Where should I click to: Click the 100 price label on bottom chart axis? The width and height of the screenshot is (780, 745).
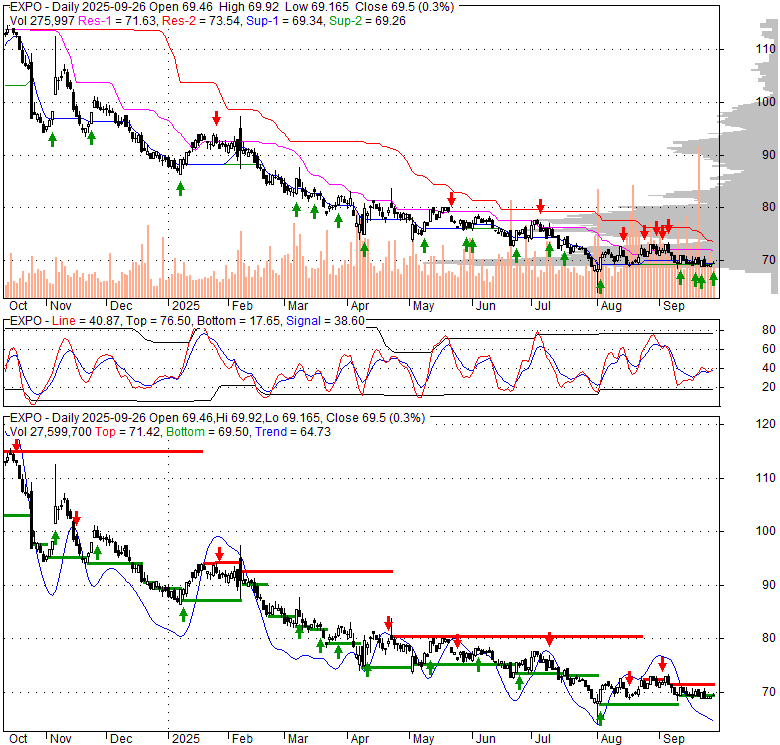click(766, 531)
